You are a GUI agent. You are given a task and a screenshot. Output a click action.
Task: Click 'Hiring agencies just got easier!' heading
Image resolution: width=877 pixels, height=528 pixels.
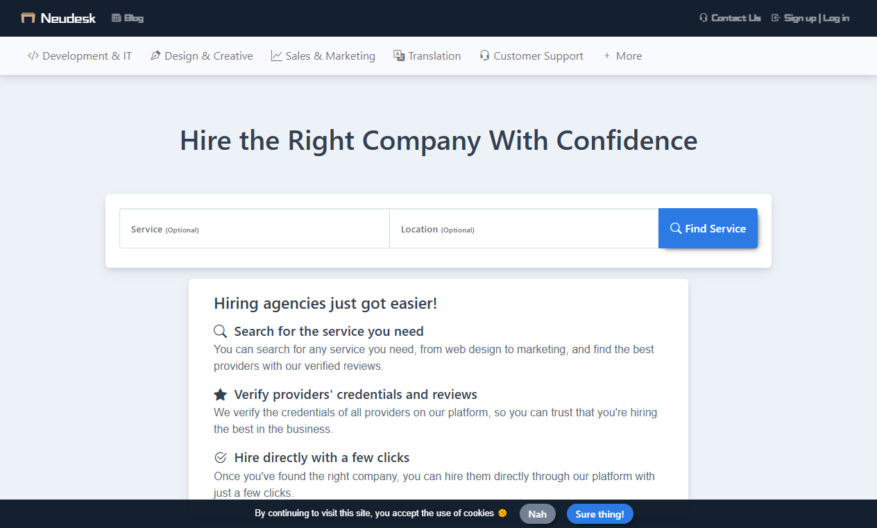coord(326,303)
